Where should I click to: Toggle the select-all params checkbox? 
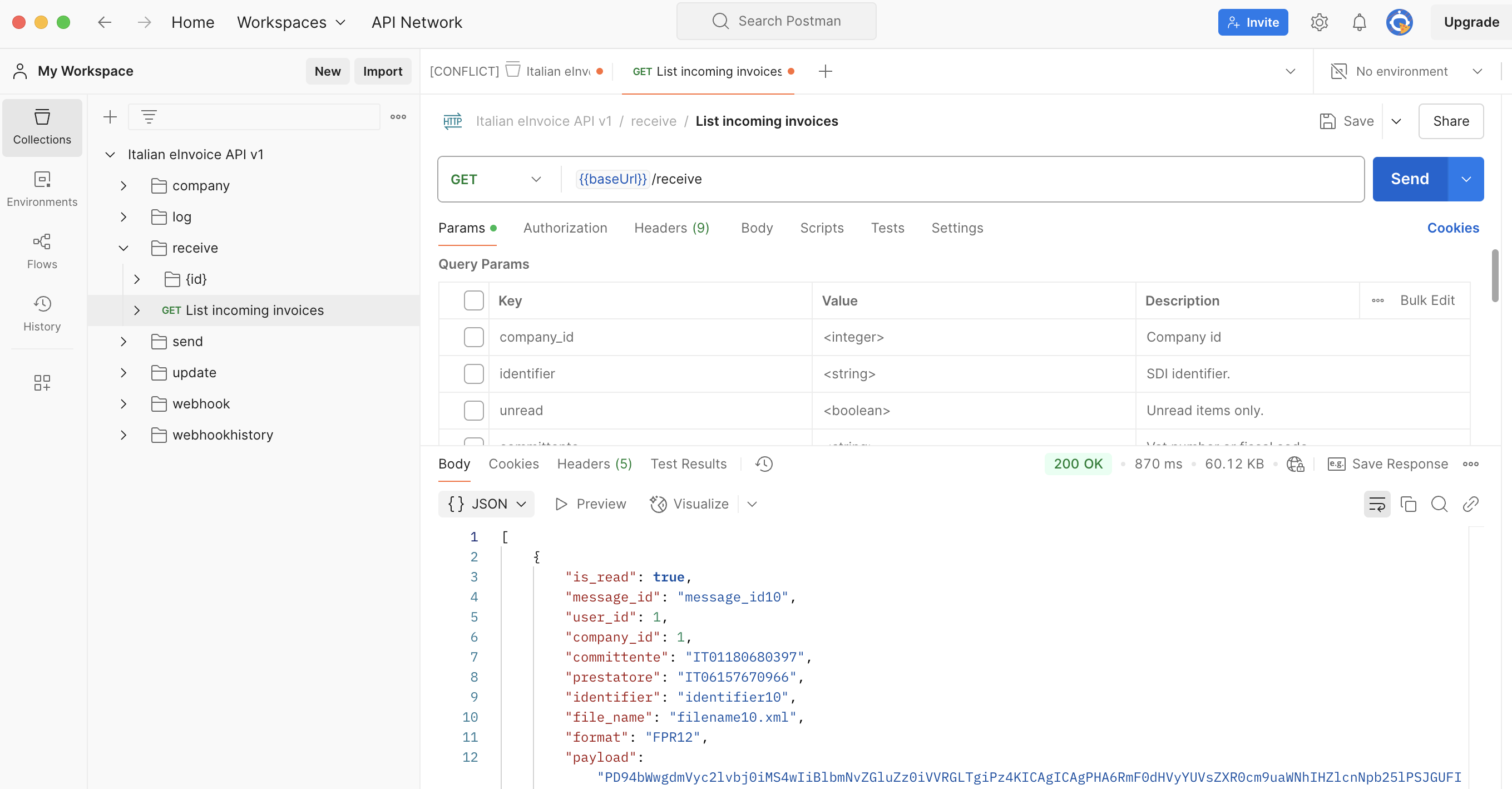[473, 300]
